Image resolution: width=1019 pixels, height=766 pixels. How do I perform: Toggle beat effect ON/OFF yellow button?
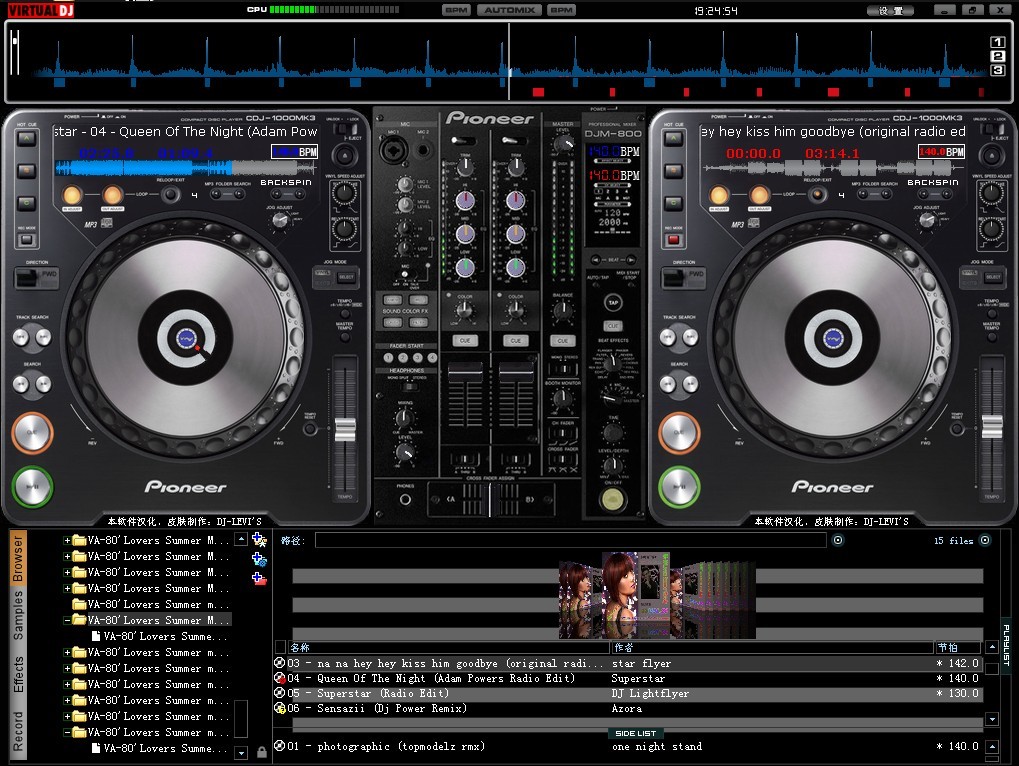612,499
